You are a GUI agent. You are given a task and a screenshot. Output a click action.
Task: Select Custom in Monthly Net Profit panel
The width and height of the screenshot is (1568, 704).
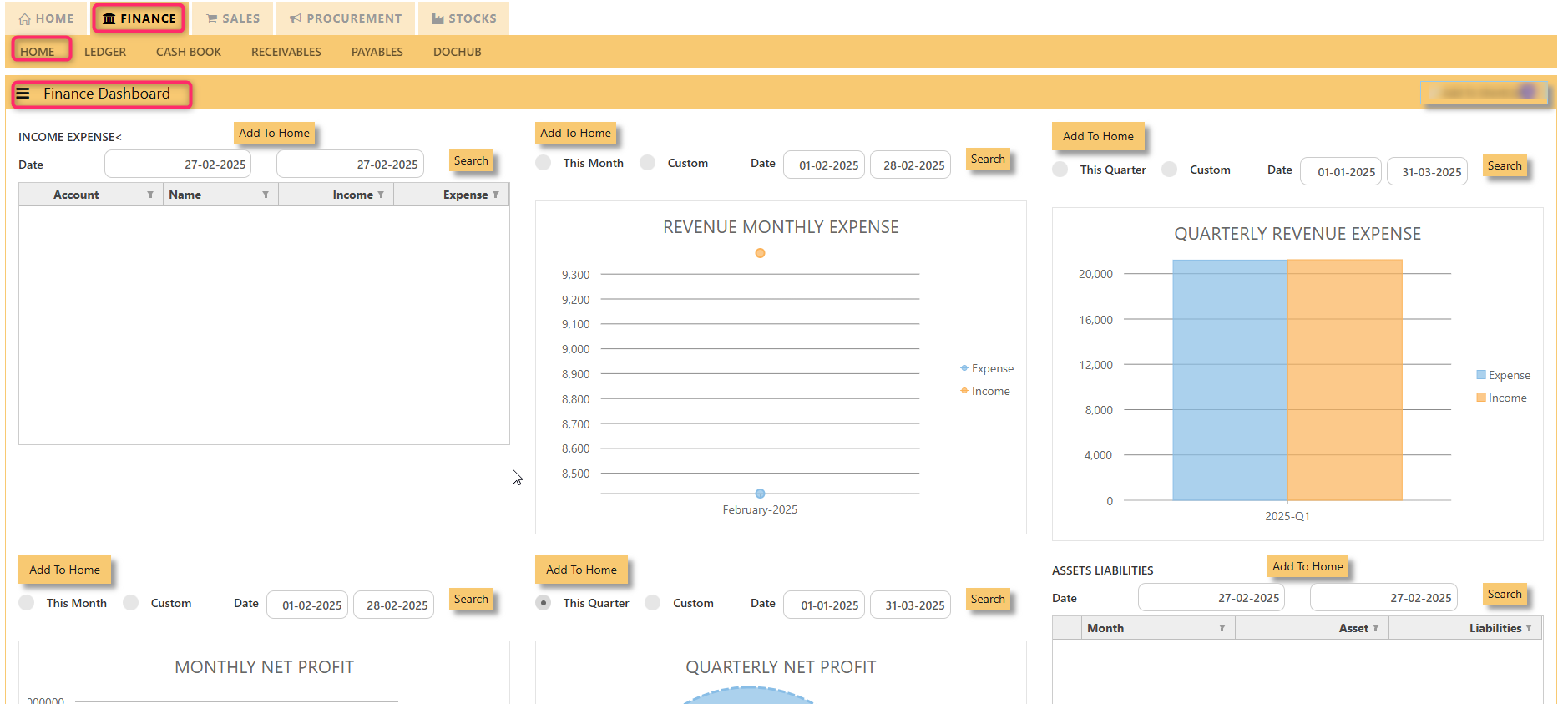click(x=131, y=603)
